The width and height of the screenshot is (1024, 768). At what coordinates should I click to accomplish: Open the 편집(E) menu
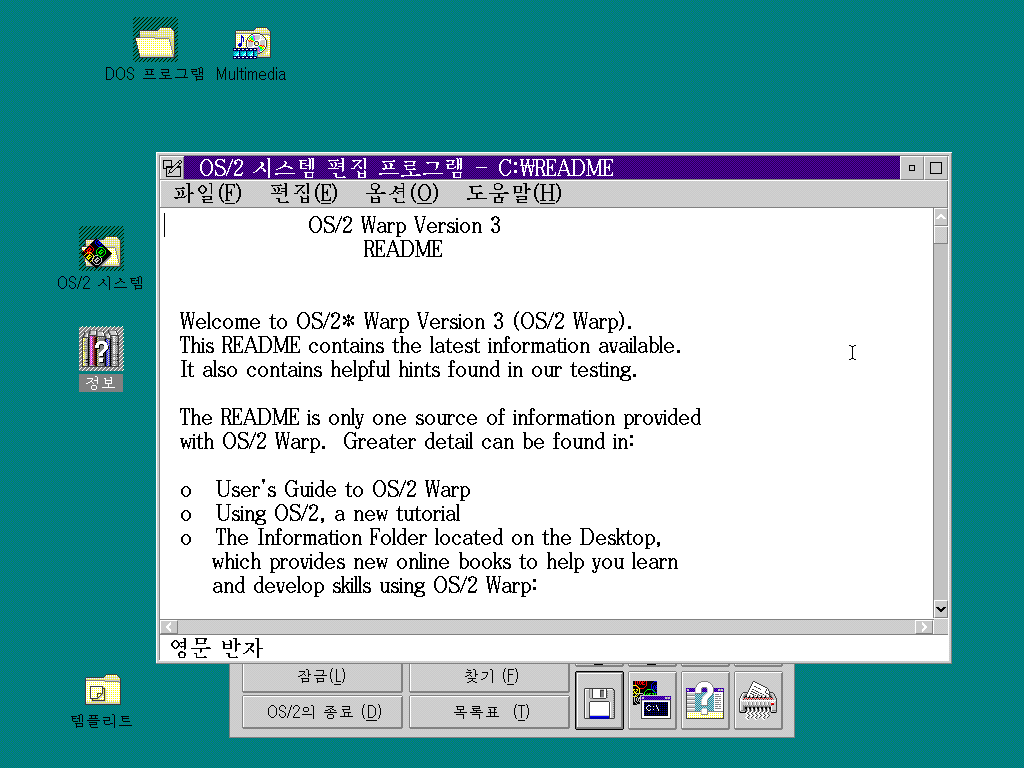[304, 193]
